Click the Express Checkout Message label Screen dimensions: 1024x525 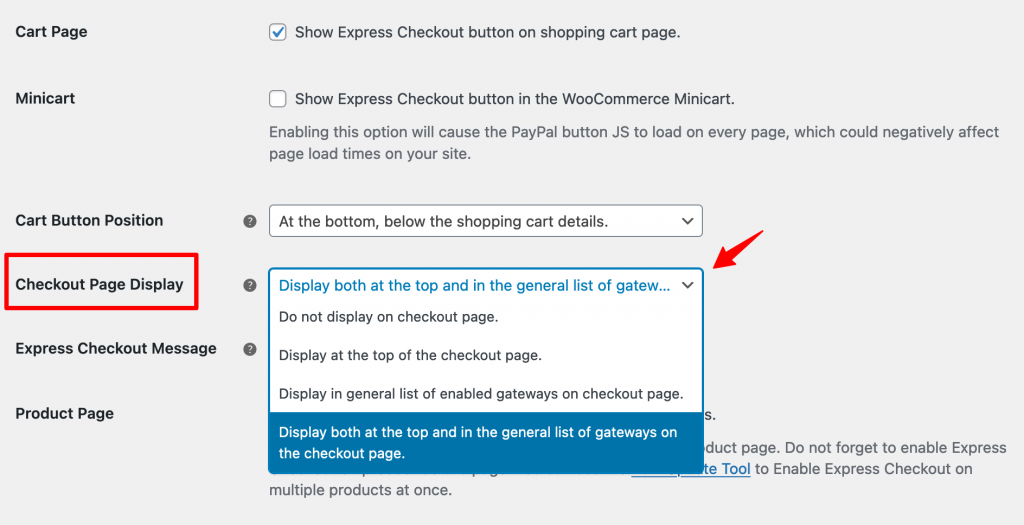point(116,349)
